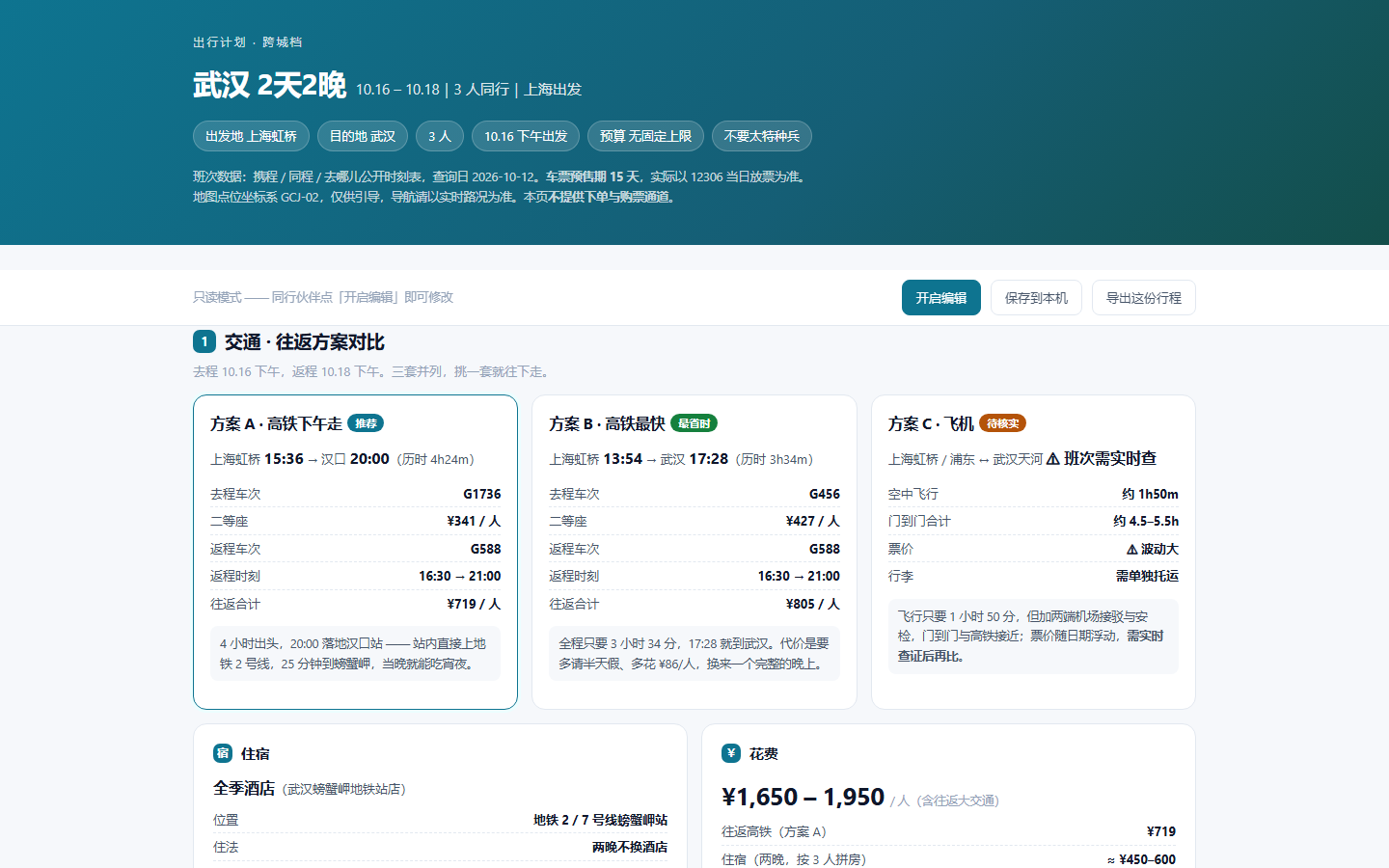Viewport: 1389px width, 868px height.
Task: Click the 约 4.5–5.5h door-to-door value
Action: click(x=1146, y=521)
